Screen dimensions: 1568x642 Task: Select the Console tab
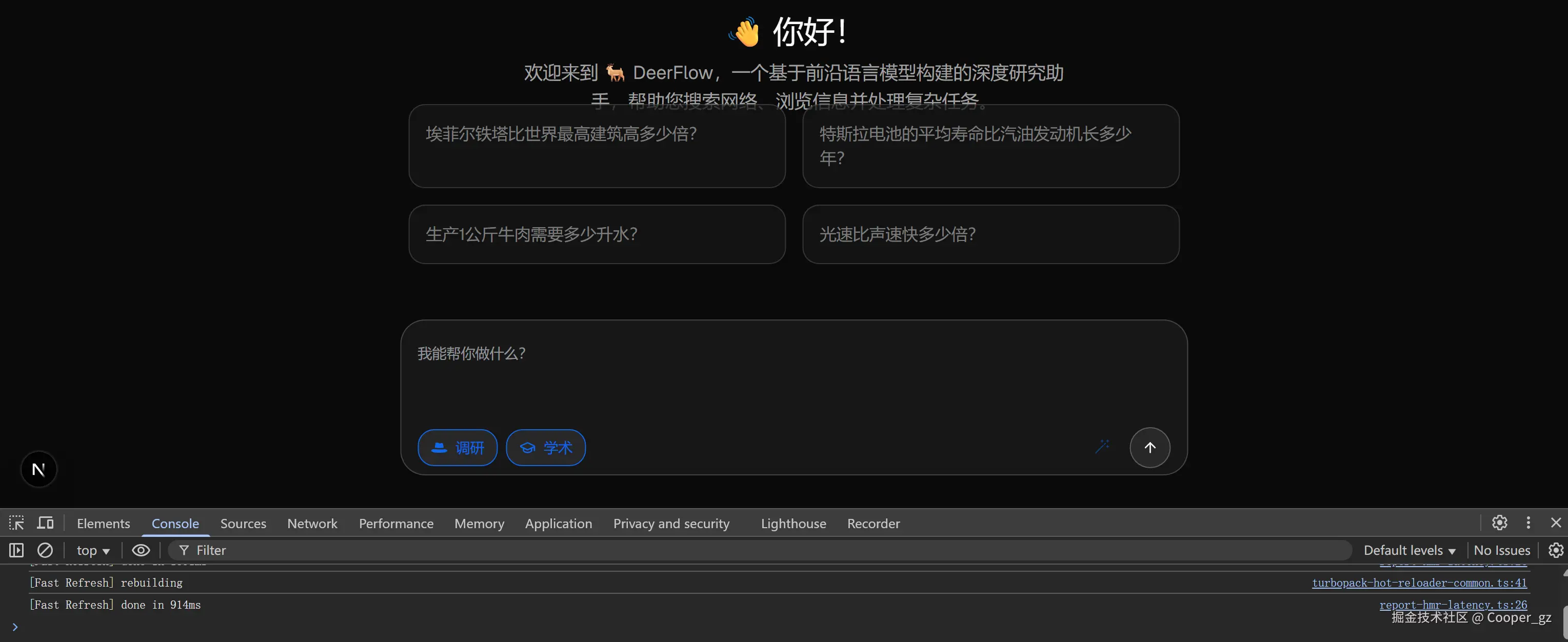(x=175, y=524)
